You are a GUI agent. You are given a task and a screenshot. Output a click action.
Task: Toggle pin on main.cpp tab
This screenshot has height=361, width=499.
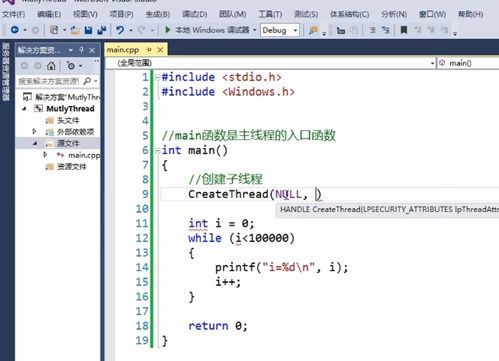149,50
